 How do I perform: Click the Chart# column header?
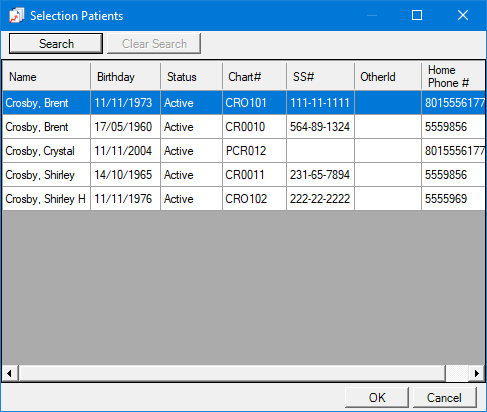pyautogui.click(x=254, y=76)
